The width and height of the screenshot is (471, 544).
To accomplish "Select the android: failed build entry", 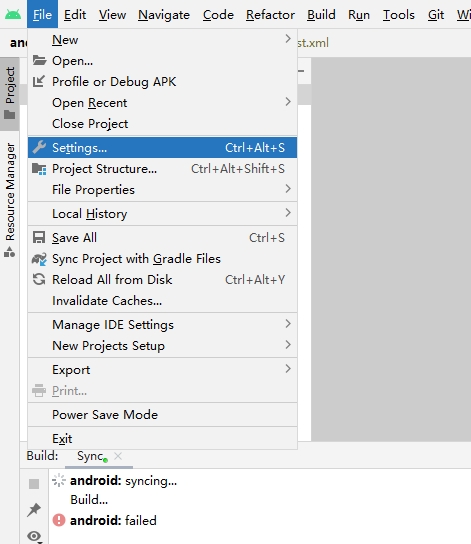I will [x=104, y=520].
